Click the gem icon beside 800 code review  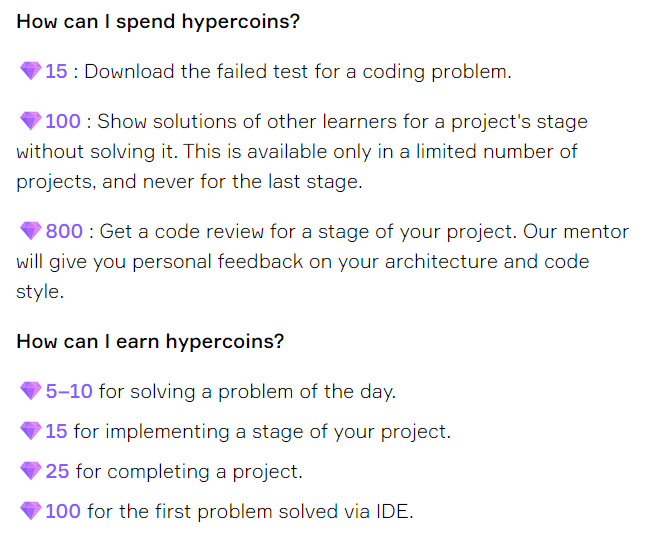(31, 231)
